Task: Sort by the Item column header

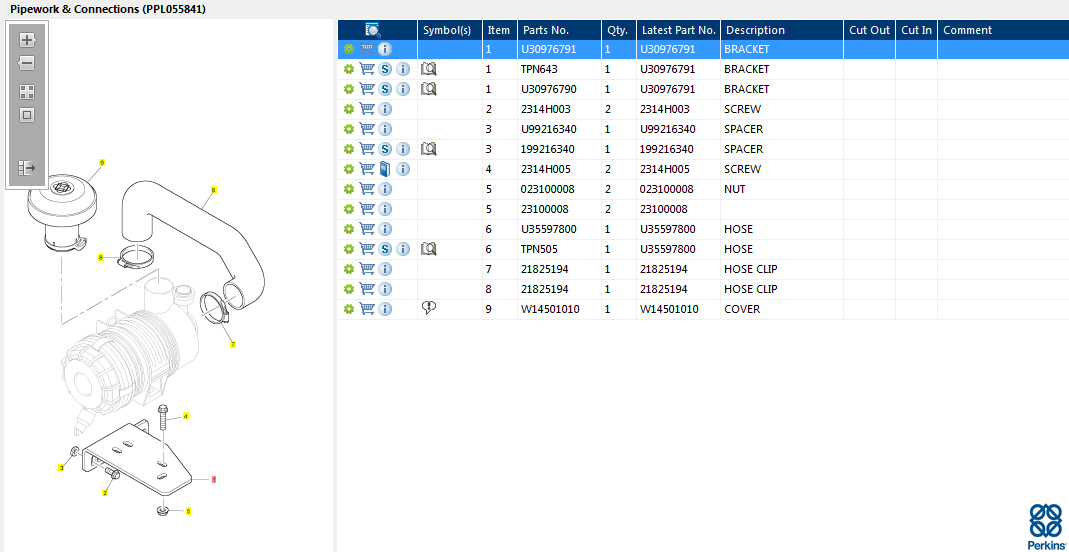Action: 500,30
